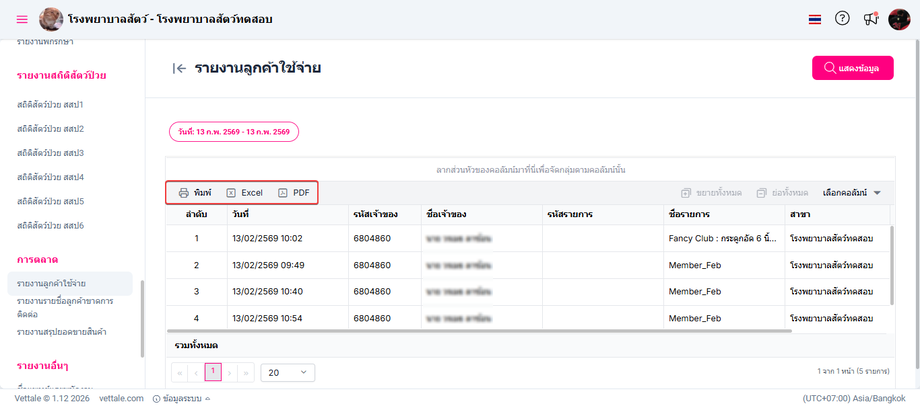The width and height of the screenshot is (920, 408).
Task: Open สถิติสัตว์ป่วย สสป3 report
Action: click(51, 153)
